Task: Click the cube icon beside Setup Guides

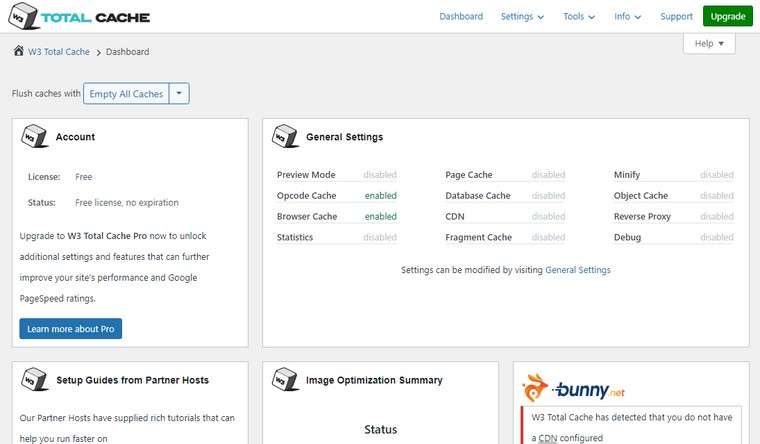Action: click(x=34, y=379)
